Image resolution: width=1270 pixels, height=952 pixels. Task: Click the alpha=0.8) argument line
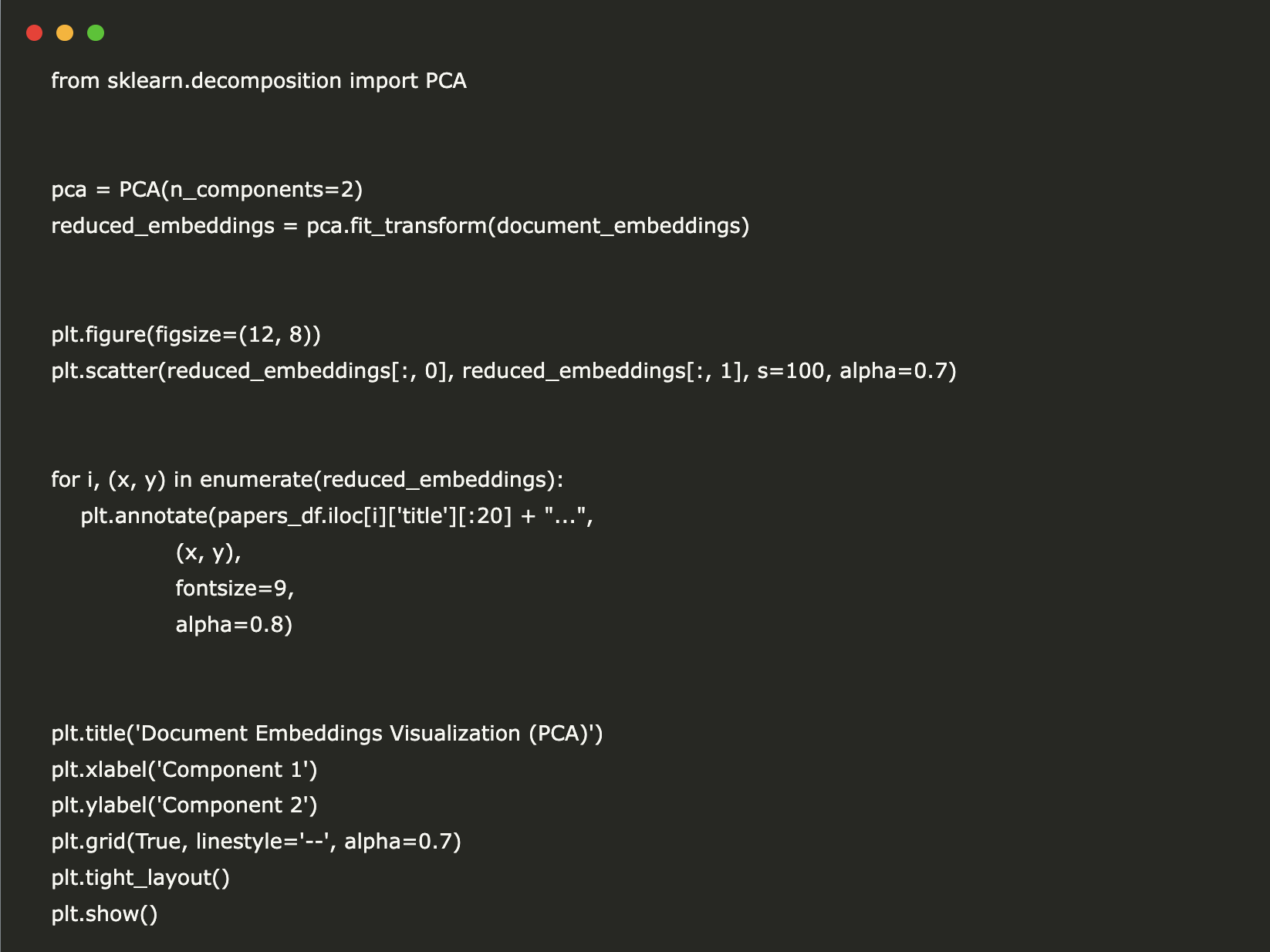[234, 625]
